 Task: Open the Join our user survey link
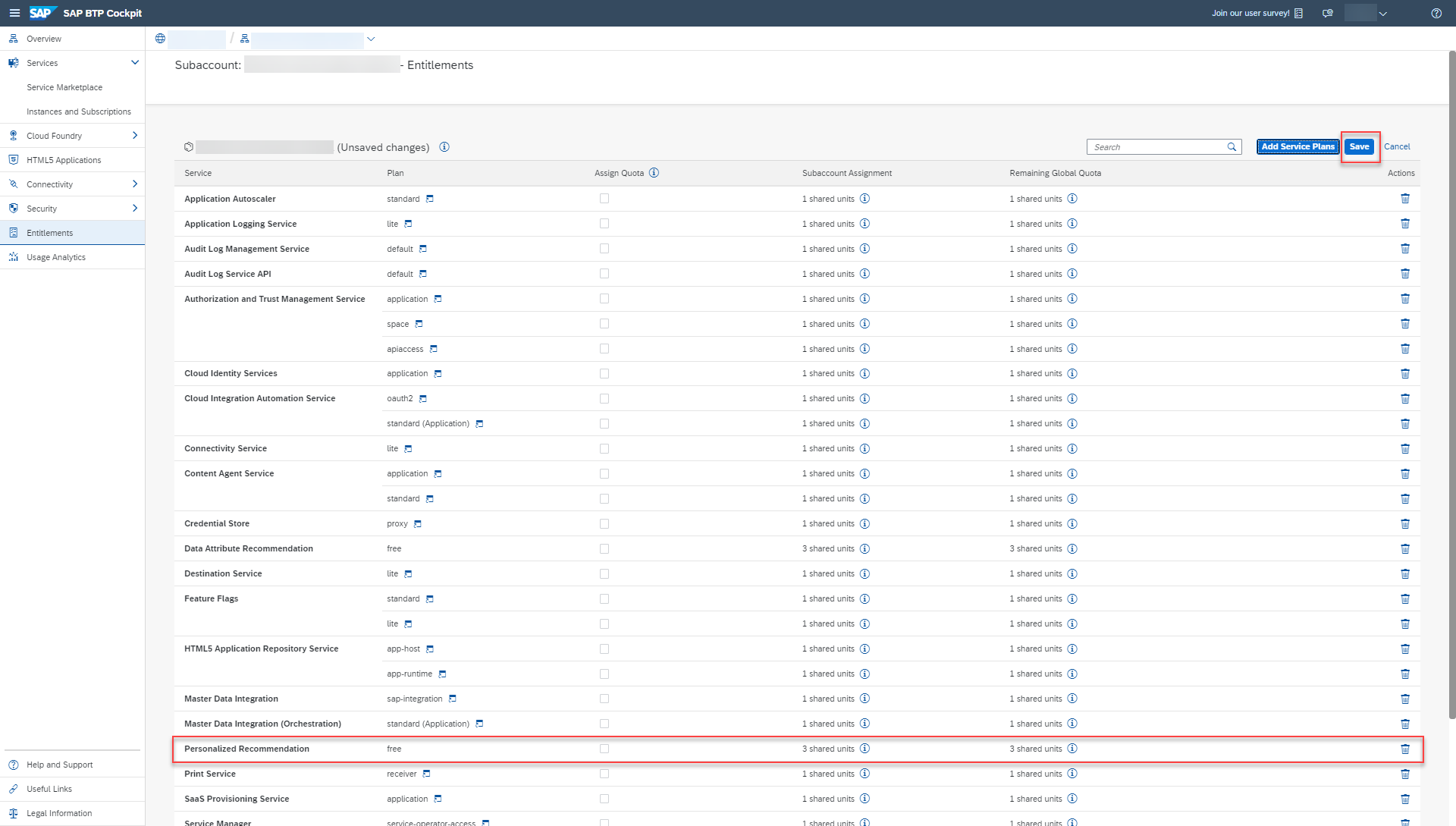pyautogui.click(x=1257, y=13)
